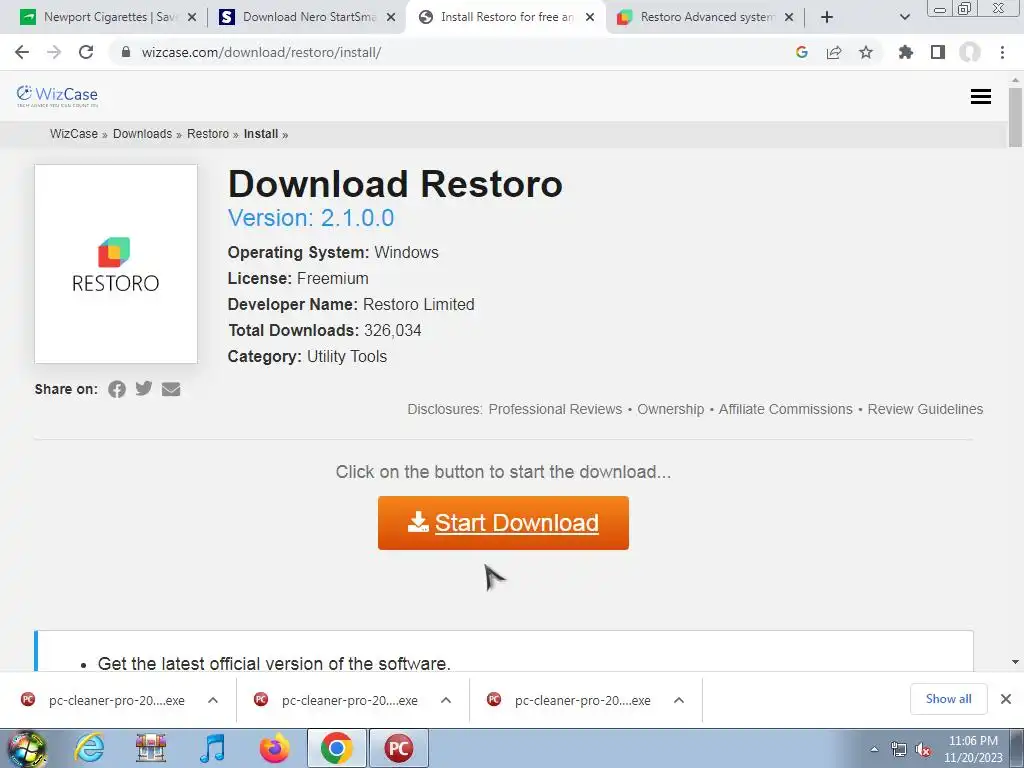This screenshot has width=1024, height=768.
Task: Click the network tray icon
Action: click(x=899, y=750)
